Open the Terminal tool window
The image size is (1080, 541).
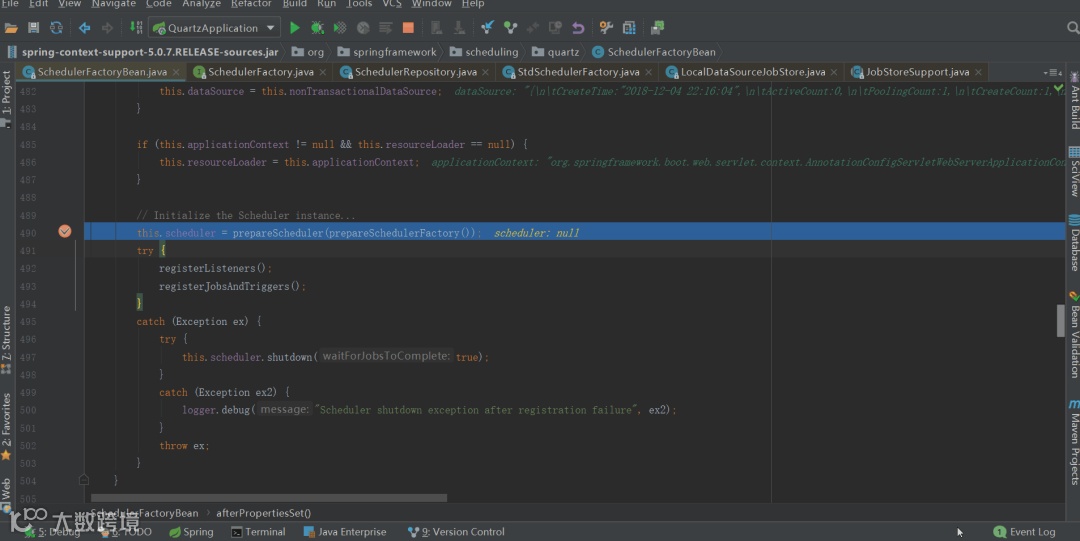(258, 532)
